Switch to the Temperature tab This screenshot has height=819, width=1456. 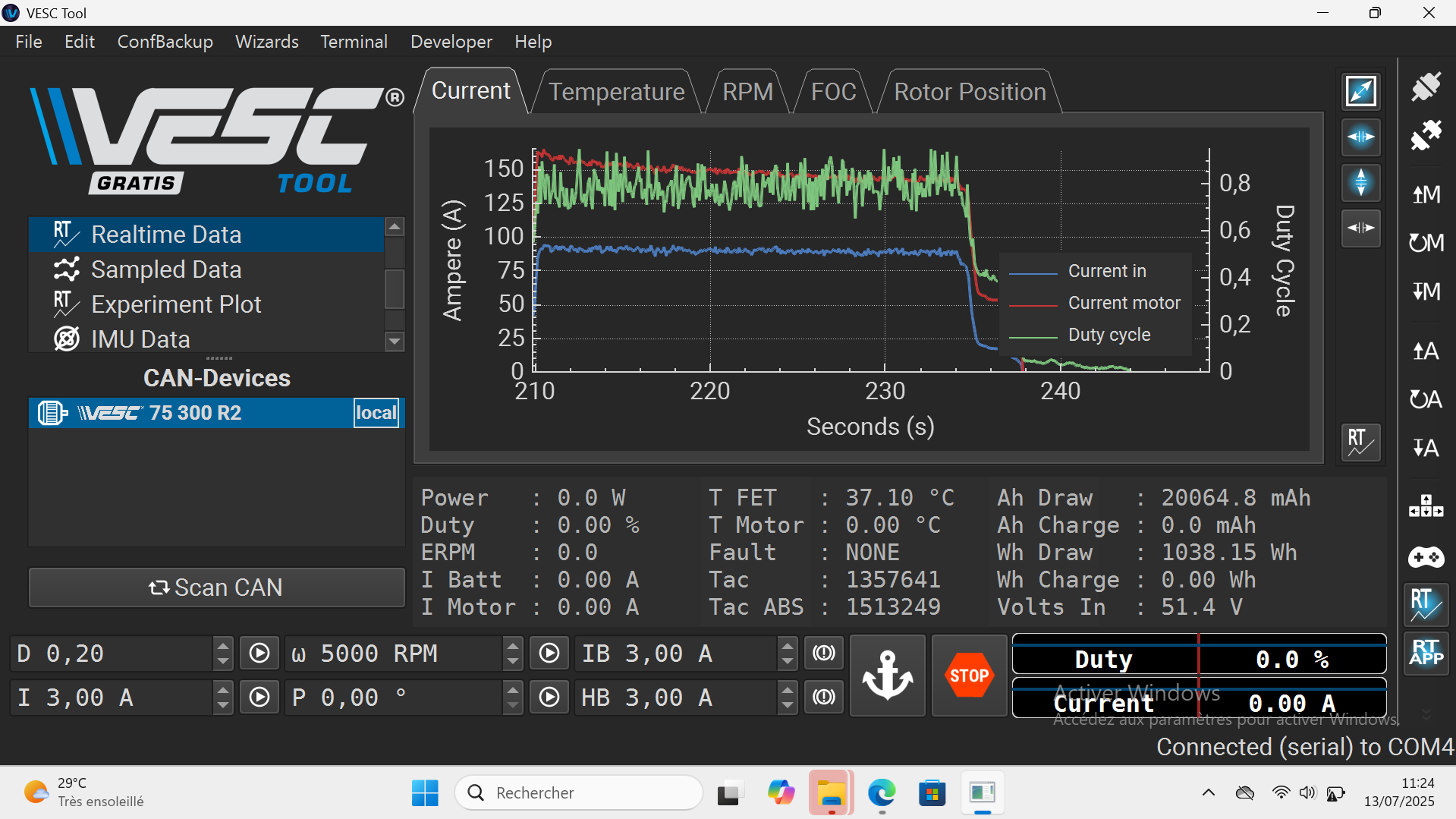(x=616, y=92)
